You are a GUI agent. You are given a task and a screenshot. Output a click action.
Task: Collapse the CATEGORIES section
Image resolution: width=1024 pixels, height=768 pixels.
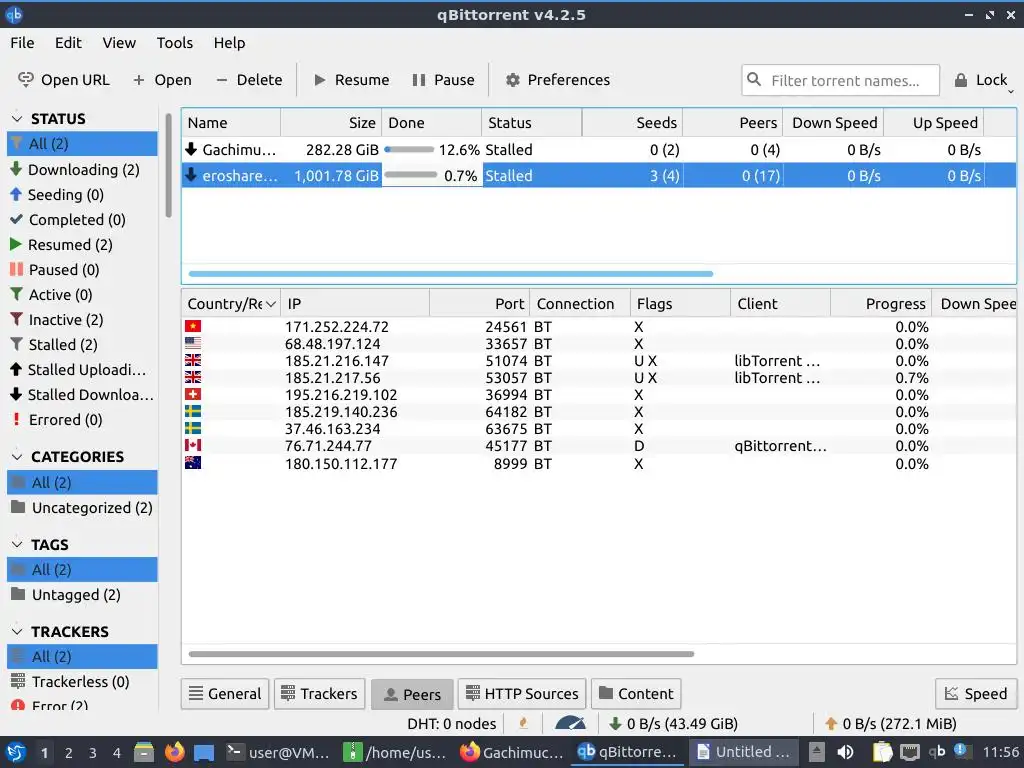pyautogui.click(x=18, y=456)
